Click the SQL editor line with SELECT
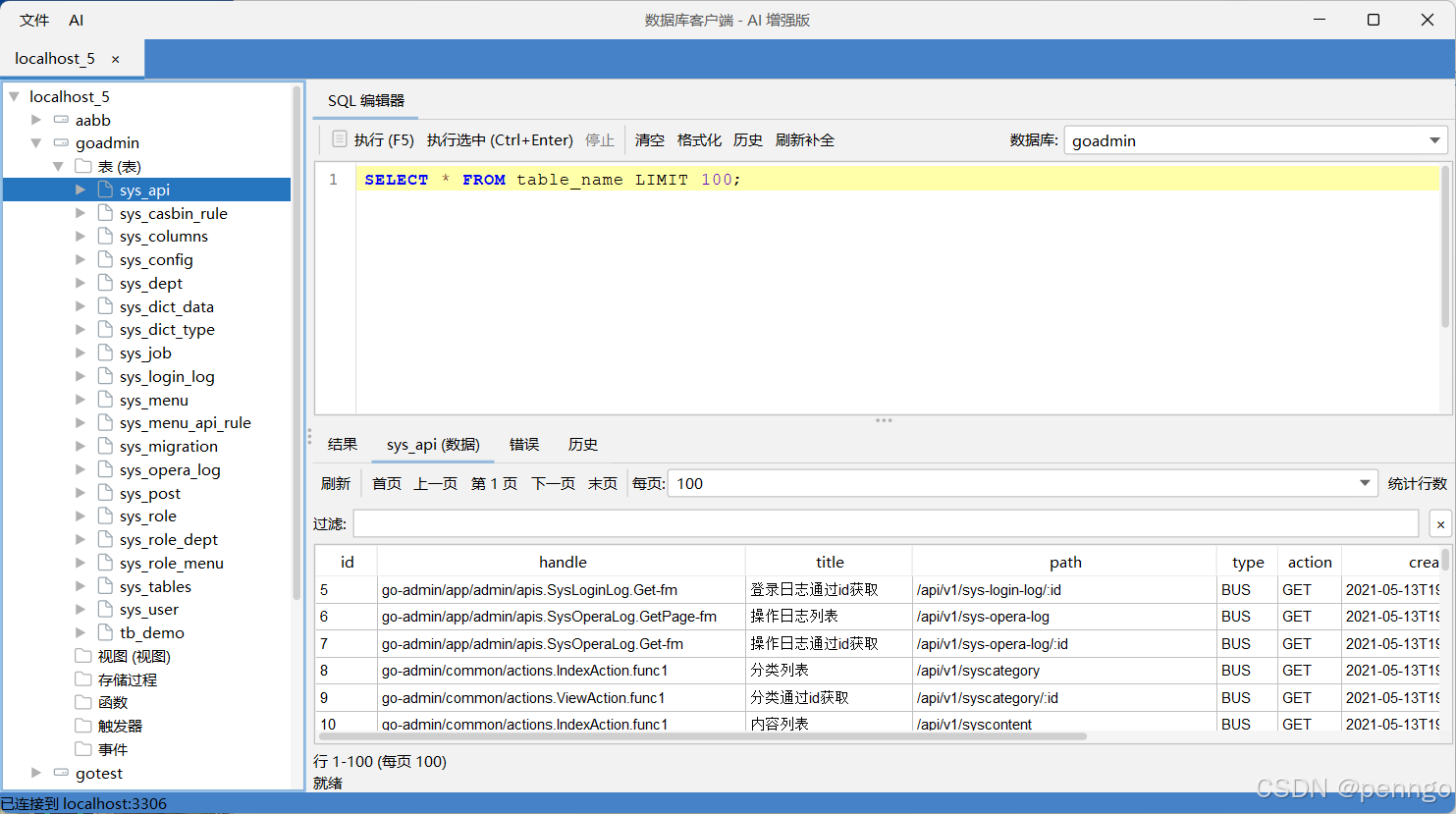1456x814 pixels. click(898, 179)
